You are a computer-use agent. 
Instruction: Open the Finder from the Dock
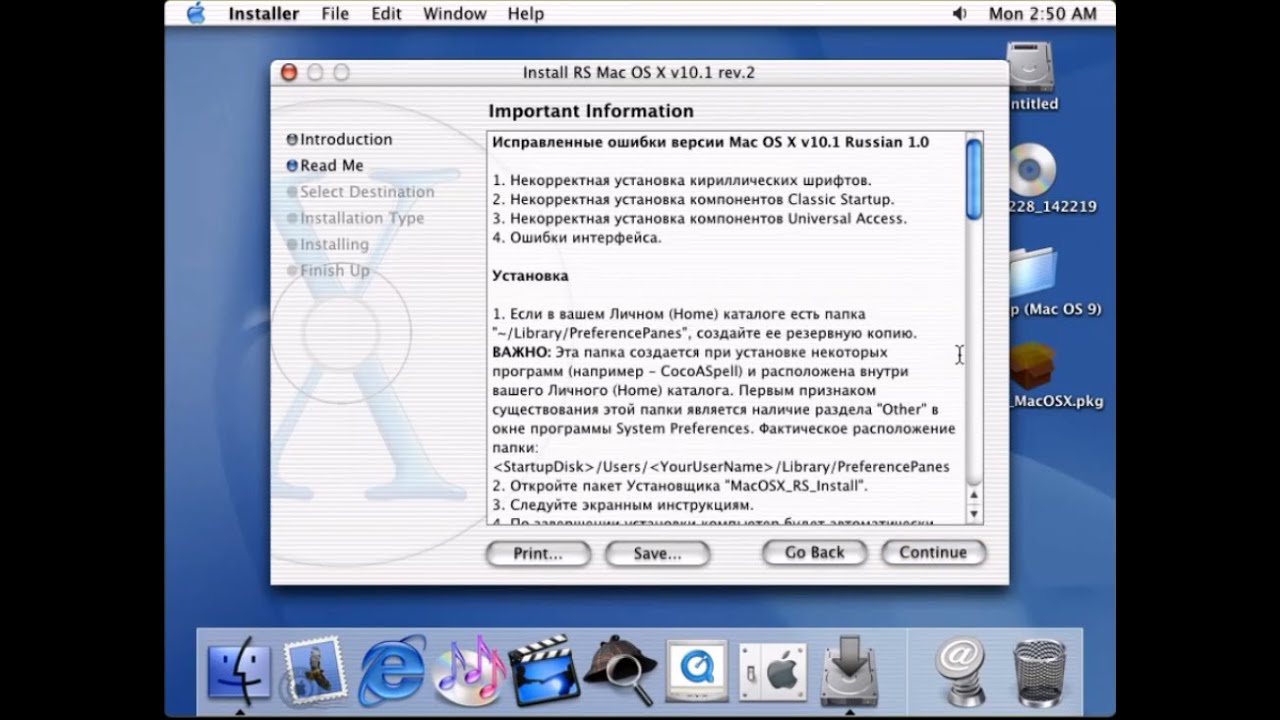pyautogui.click(x=238, y=669)
